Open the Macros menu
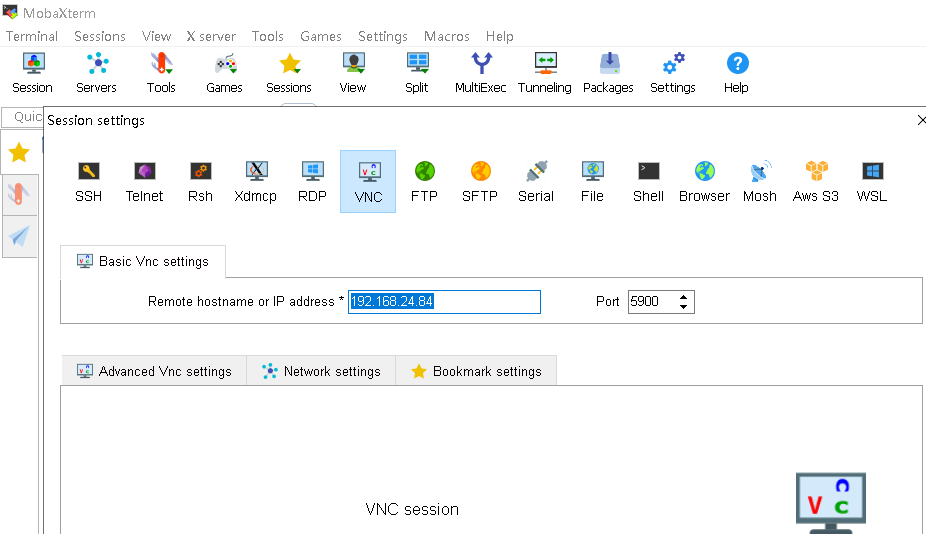The image size is (926, 534). click(x=446, y=36)
